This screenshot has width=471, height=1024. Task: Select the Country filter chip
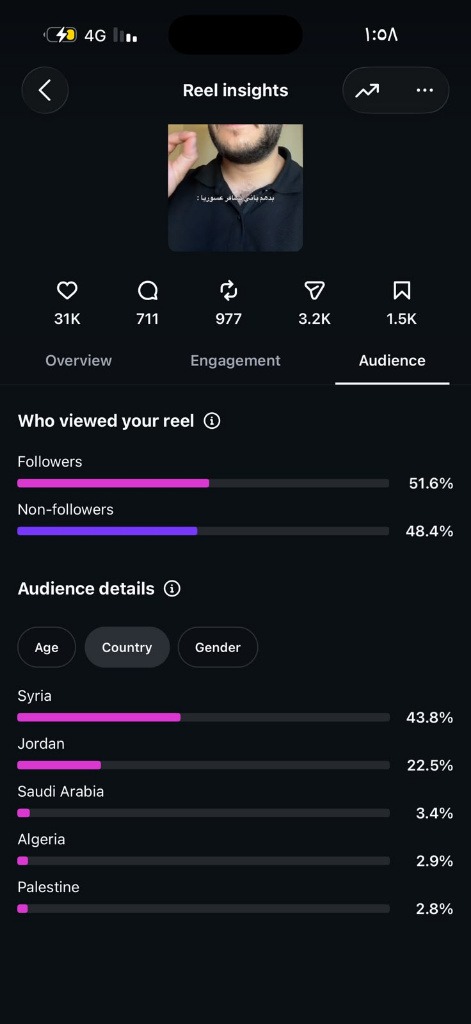(x=127, y=647)
